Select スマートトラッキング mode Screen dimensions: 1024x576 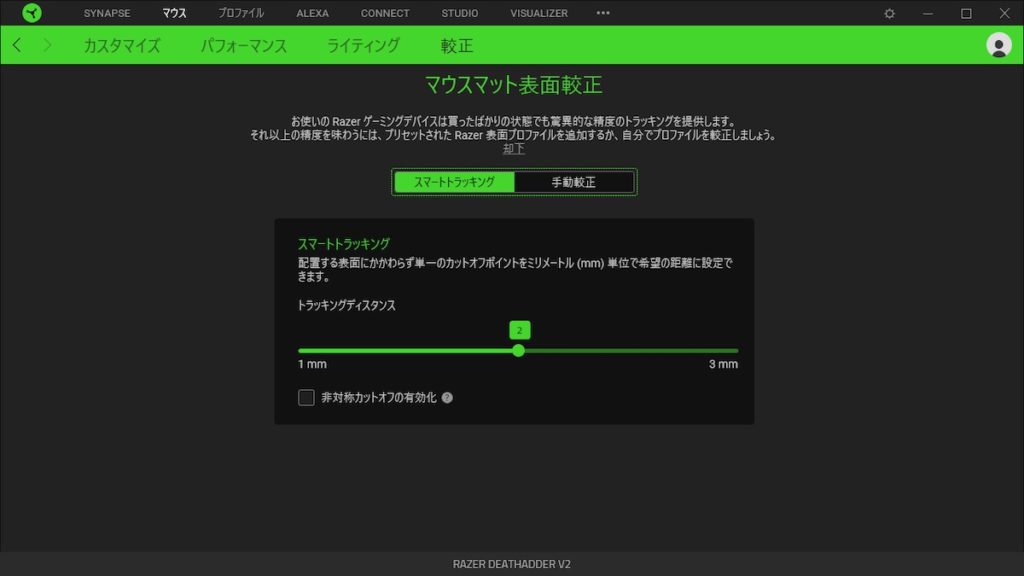point(455,182)
